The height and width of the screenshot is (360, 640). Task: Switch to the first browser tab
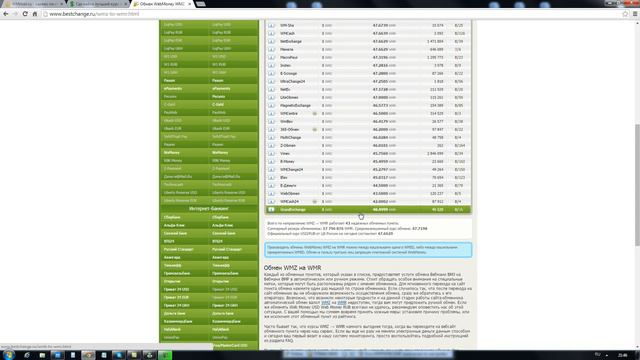coord(33,4)
